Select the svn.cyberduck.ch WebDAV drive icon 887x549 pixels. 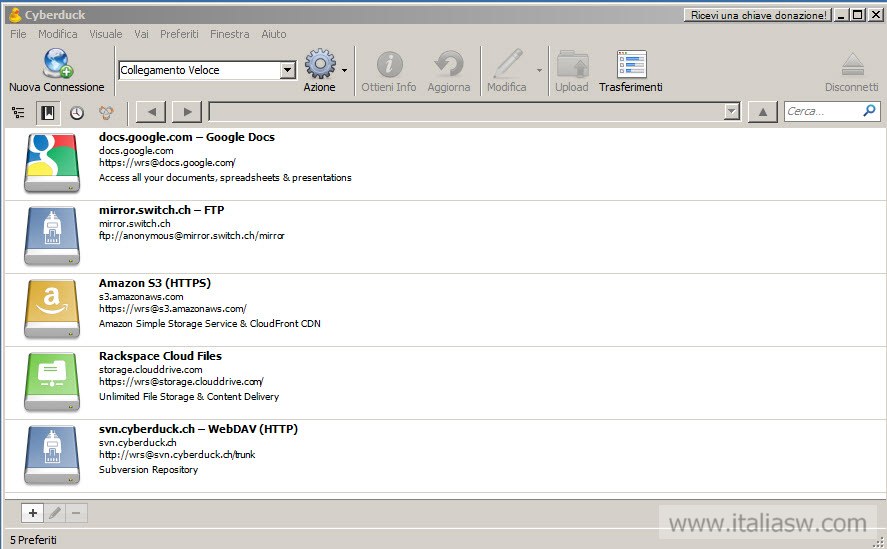(x=52, y=456)
